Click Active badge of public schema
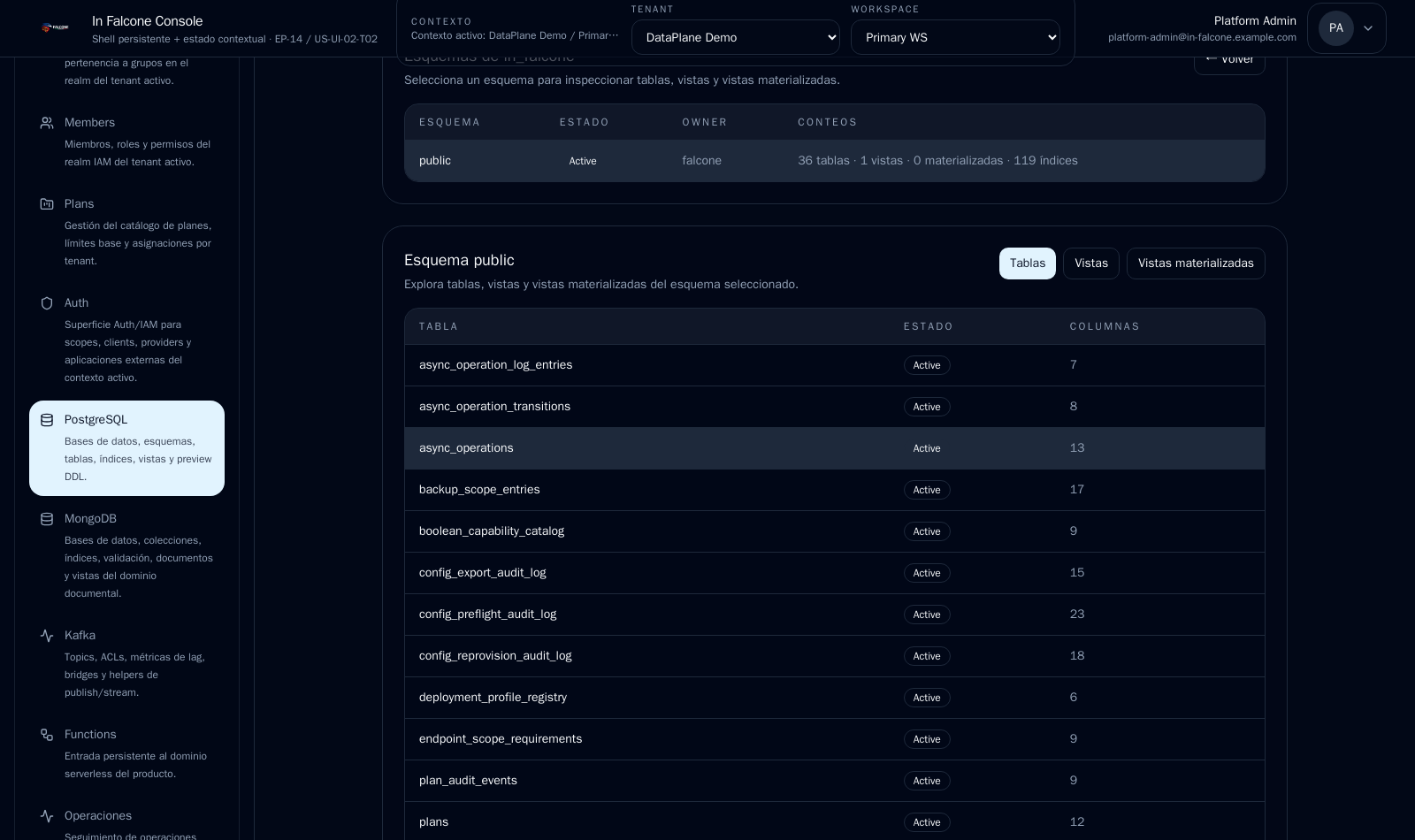Viewport: 1415px width, 840px height. [583, 161]
